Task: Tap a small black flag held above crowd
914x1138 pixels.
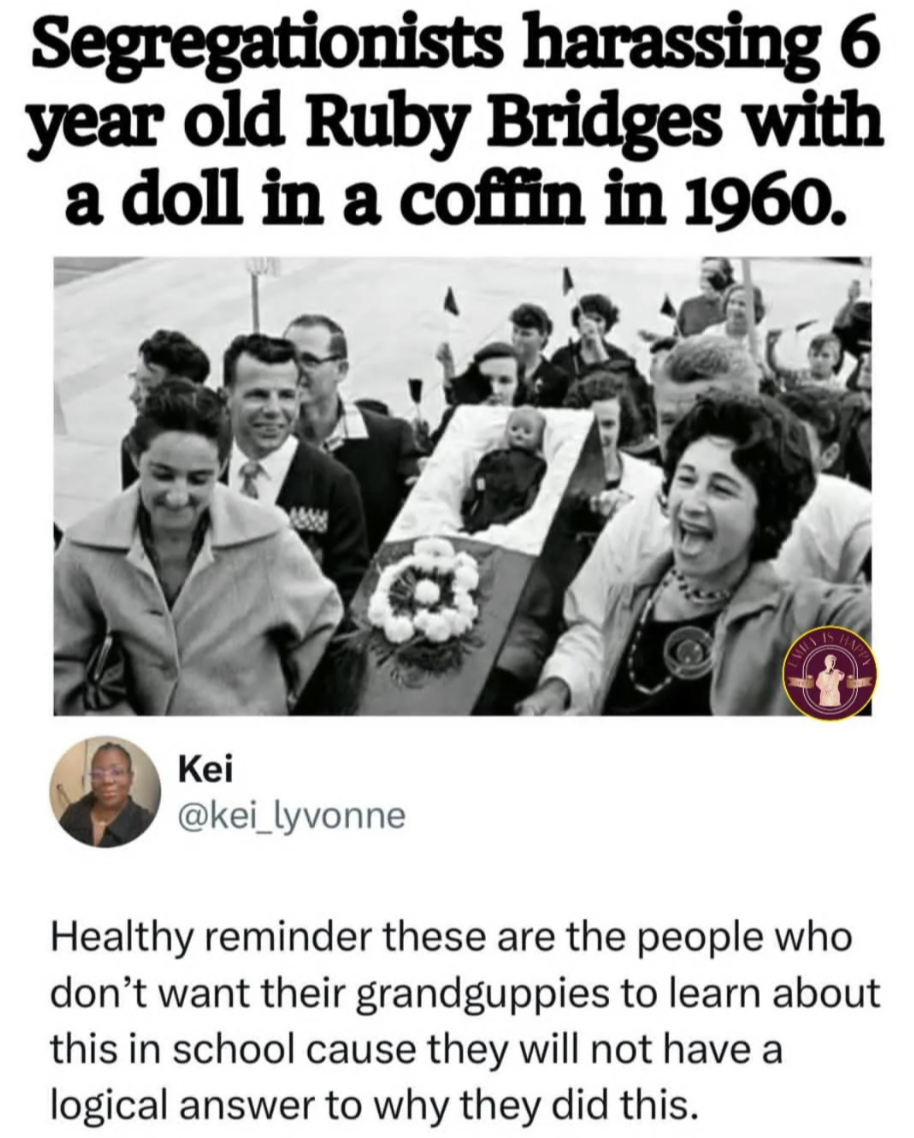Action: click(x=453, y=299)
